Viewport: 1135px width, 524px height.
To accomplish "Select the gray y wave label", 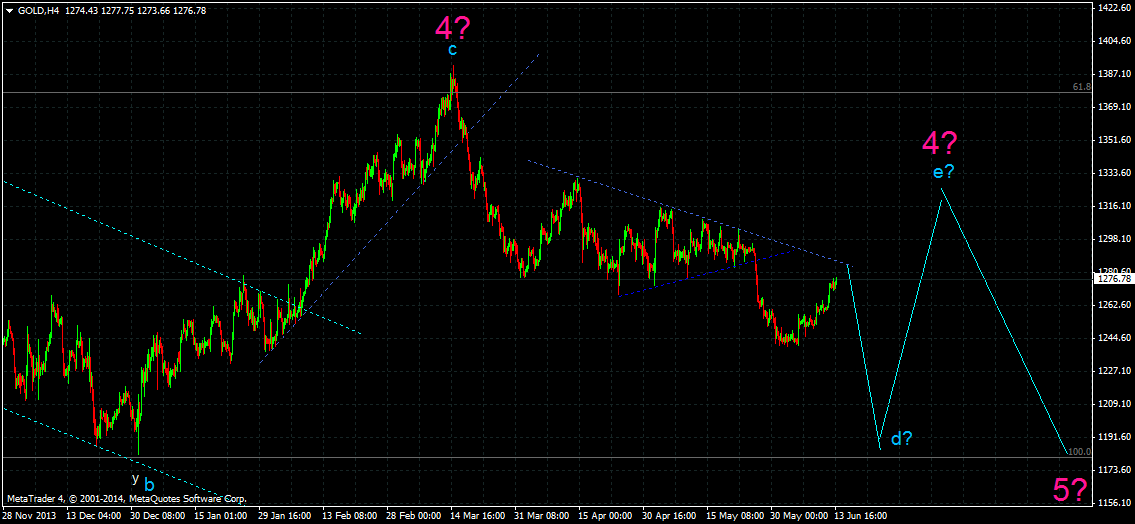I will click(135, 478).
